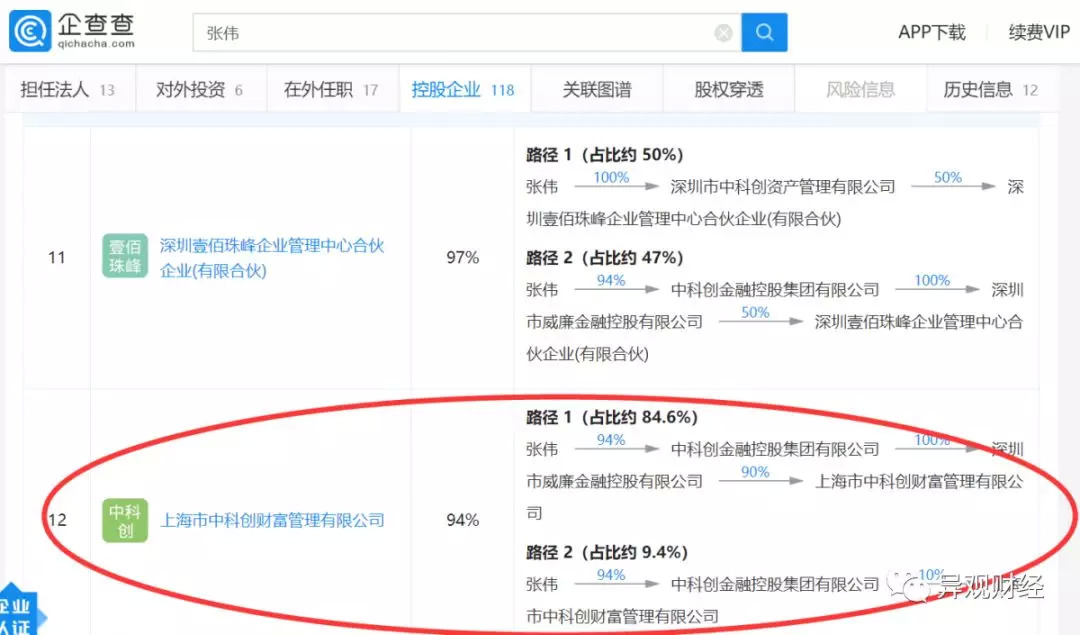Click the 中科创 company logo badge

tap(125, 521)
